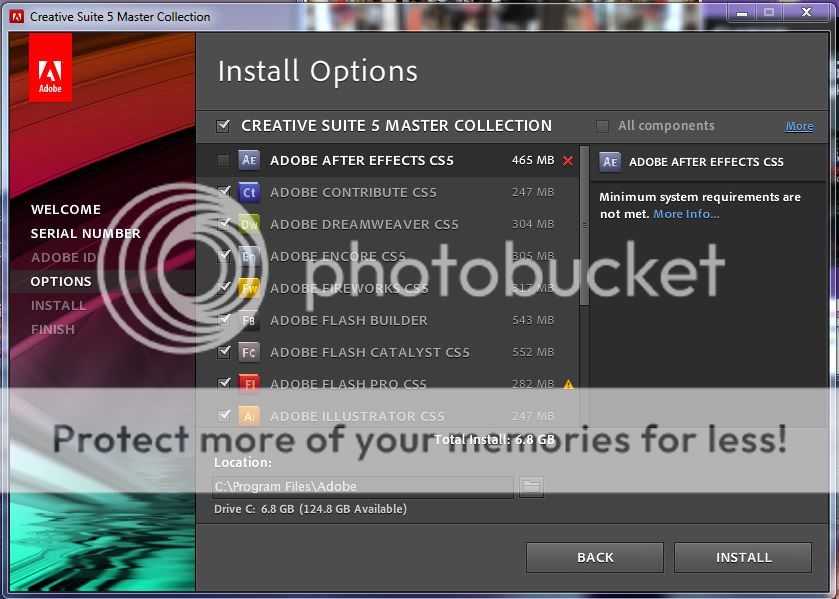The height and width of the screenshot is (599, 839).
Task: Go to the Serial Number step
Action: [x=86, y=233]
